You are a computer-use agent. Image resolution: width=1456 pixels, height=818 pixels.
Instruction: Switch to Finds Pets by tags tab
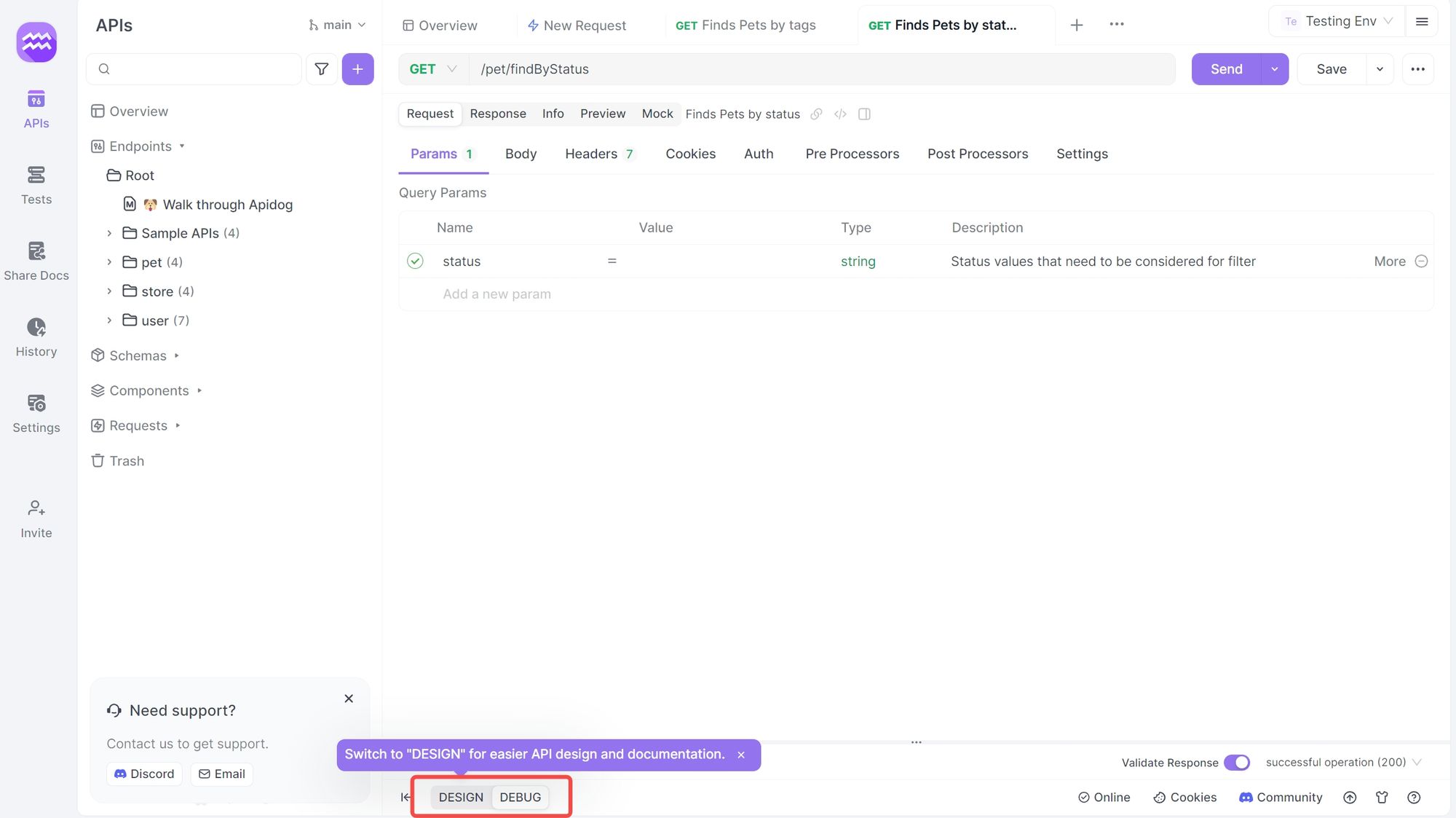745,25
